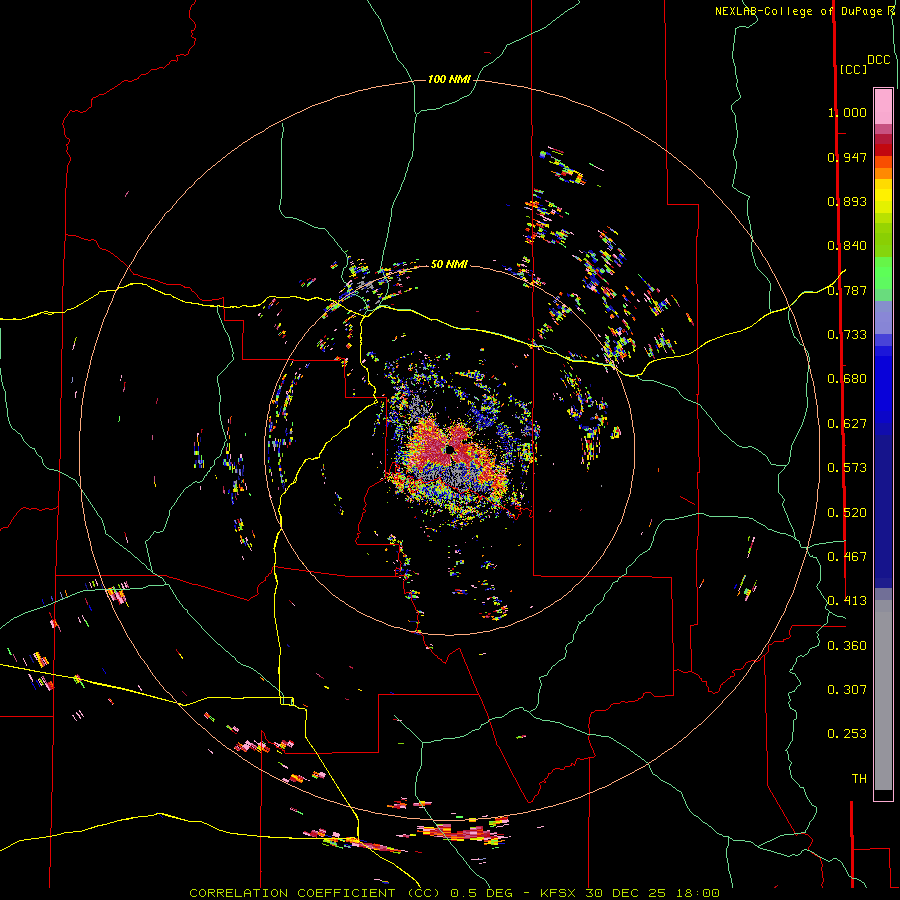Click the CORRELATION COEFFICIENT (CC) caption text
900x900 pixels.
[315, 893]
